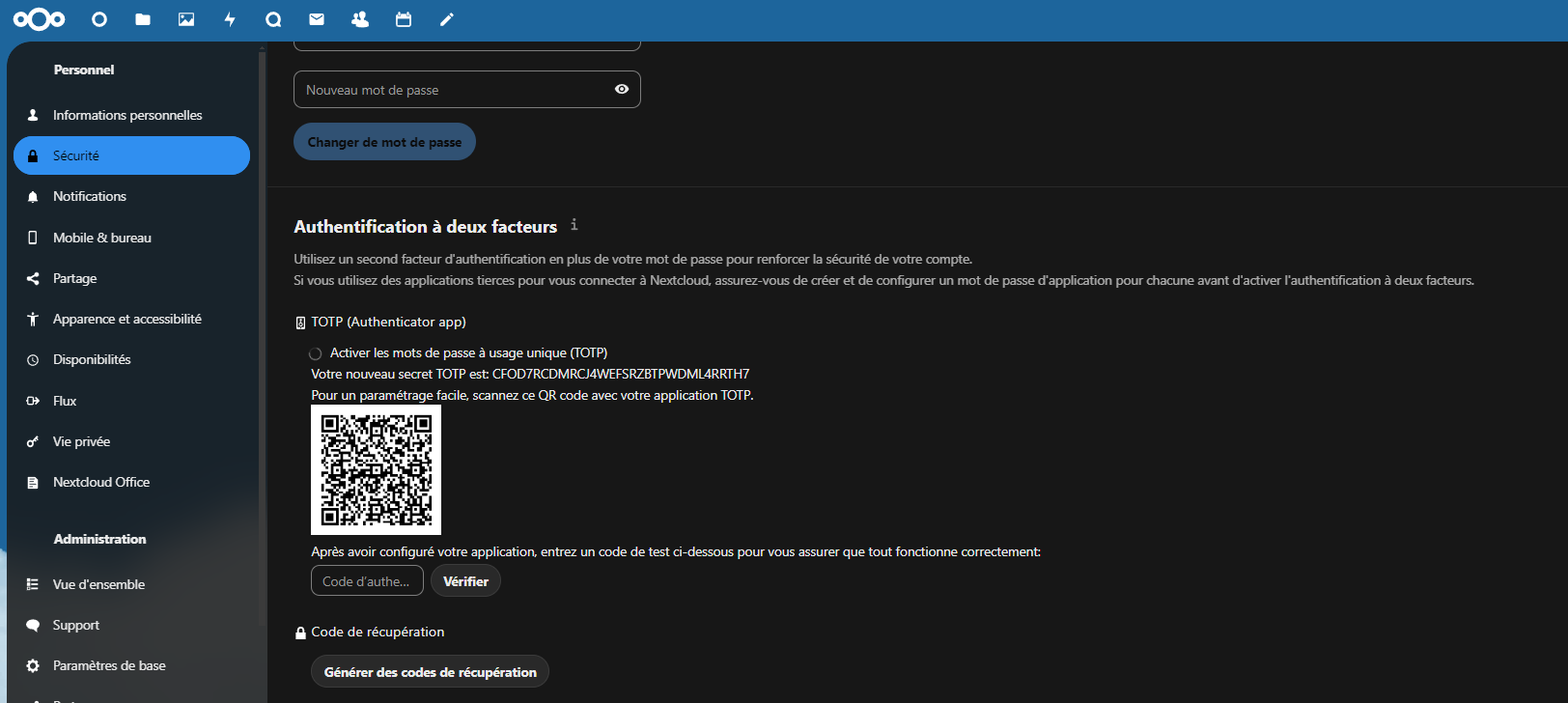Click the Administration sidebar heading

click(x=100, y=539)
